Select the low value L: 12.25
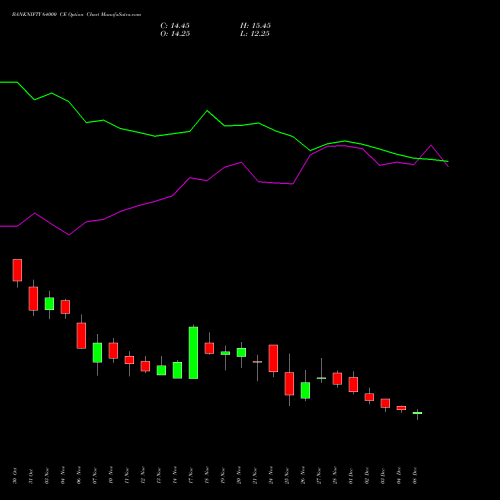The height and width of the screenshot is (500, 500). coord(255,34)
